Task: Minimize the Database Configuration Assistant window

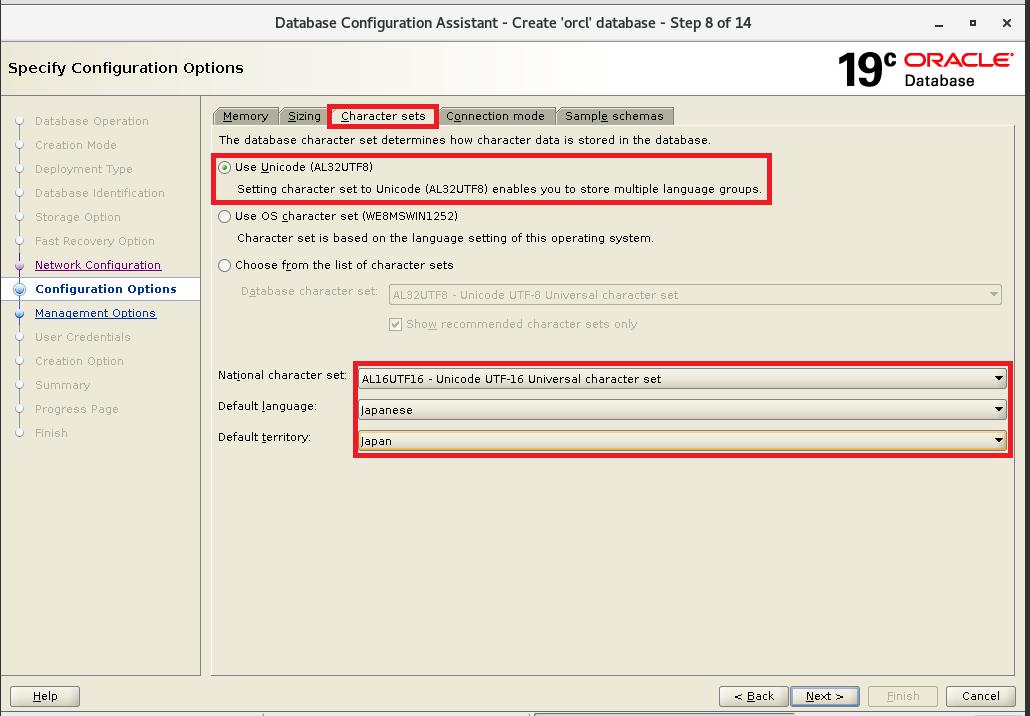Action: tap(939, 24)
